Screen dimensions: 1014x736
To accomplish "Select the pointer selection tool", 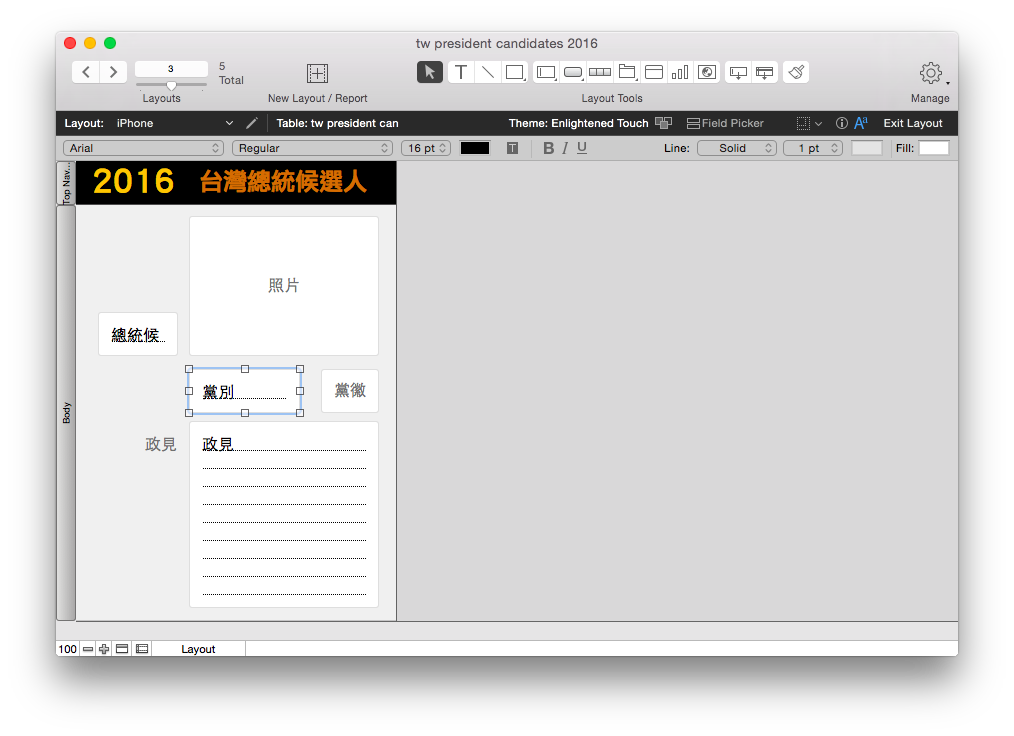I will click(429, 72).
